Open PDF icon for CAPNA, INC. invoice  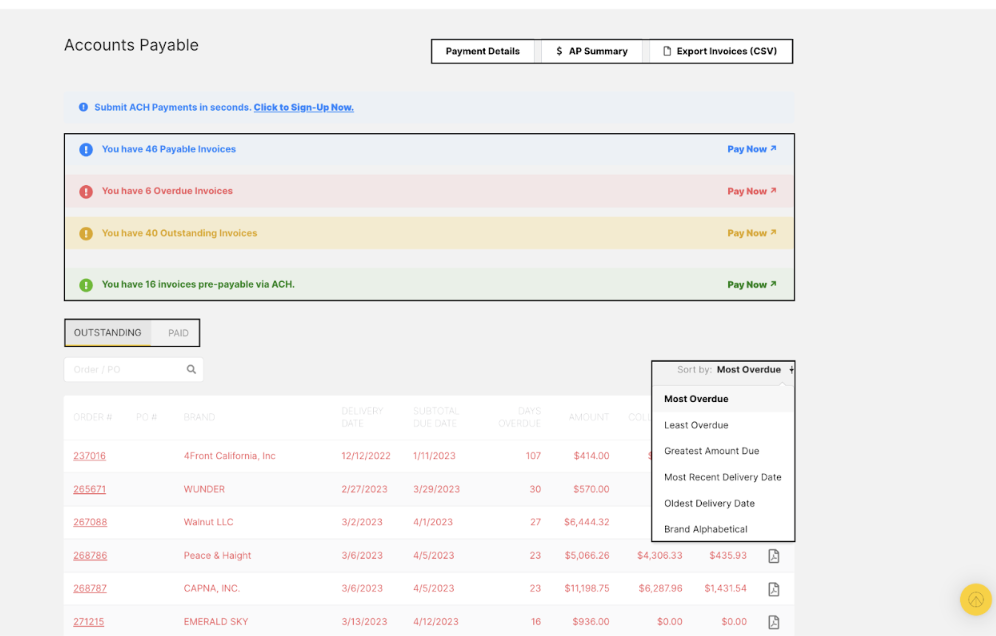(773, 589)
